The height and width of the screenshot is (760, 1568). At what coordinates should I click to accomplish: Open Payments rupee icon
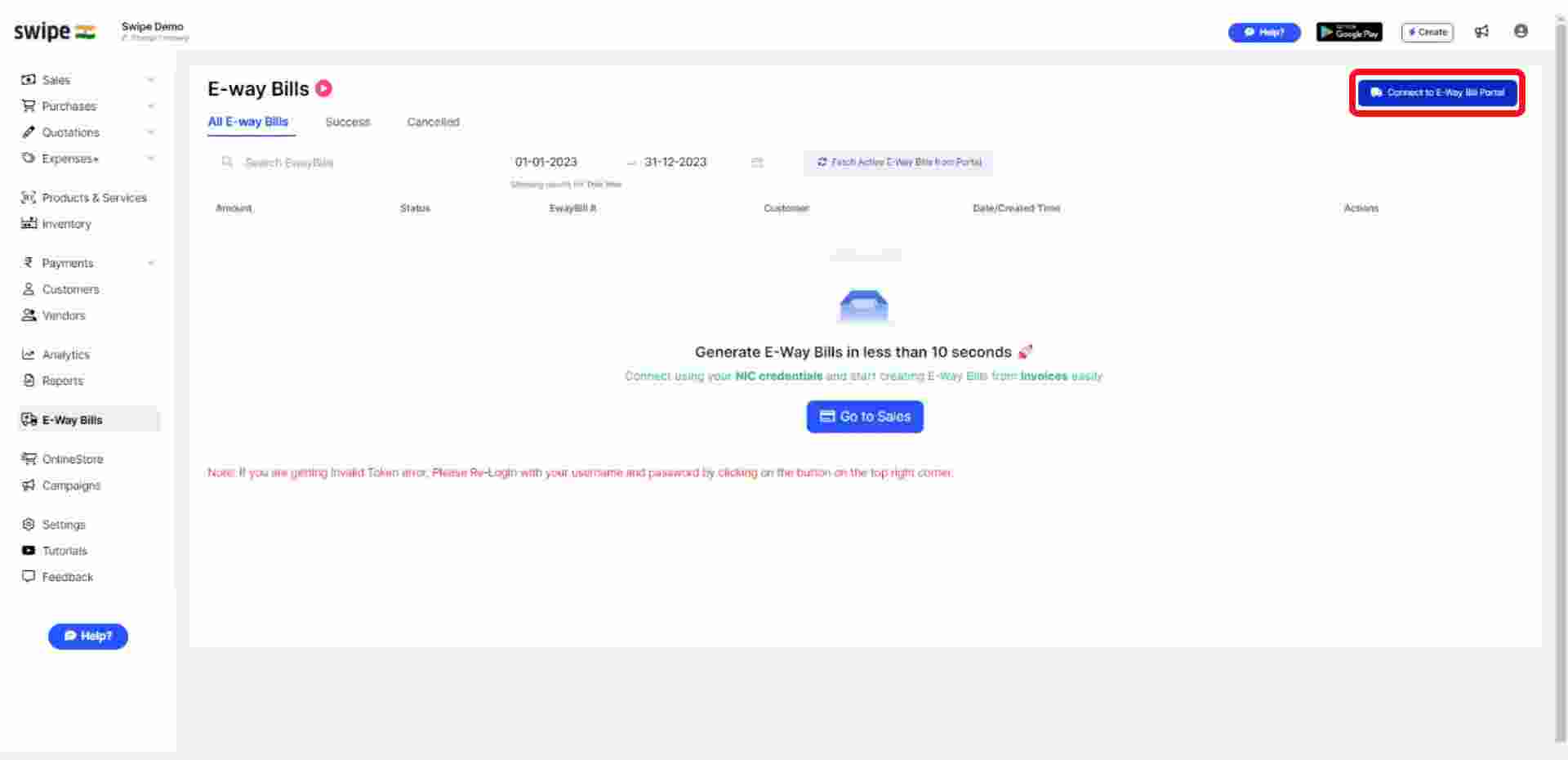pos(29,262)
